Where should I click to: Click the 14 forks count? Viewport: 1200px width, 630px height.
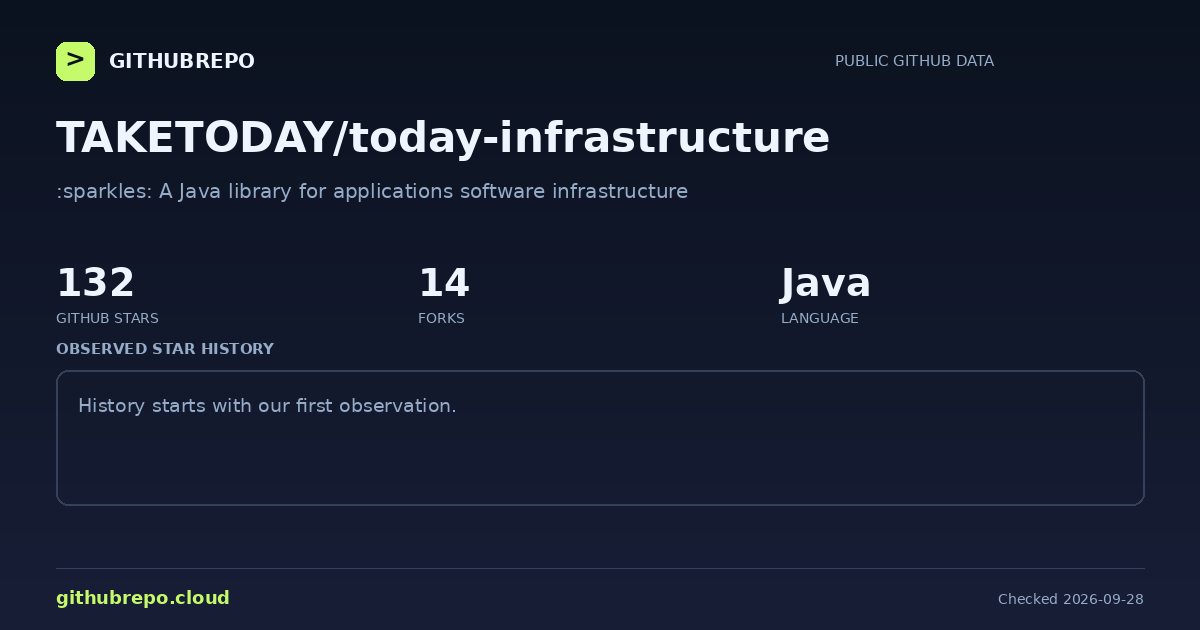(x=444, y=283)
